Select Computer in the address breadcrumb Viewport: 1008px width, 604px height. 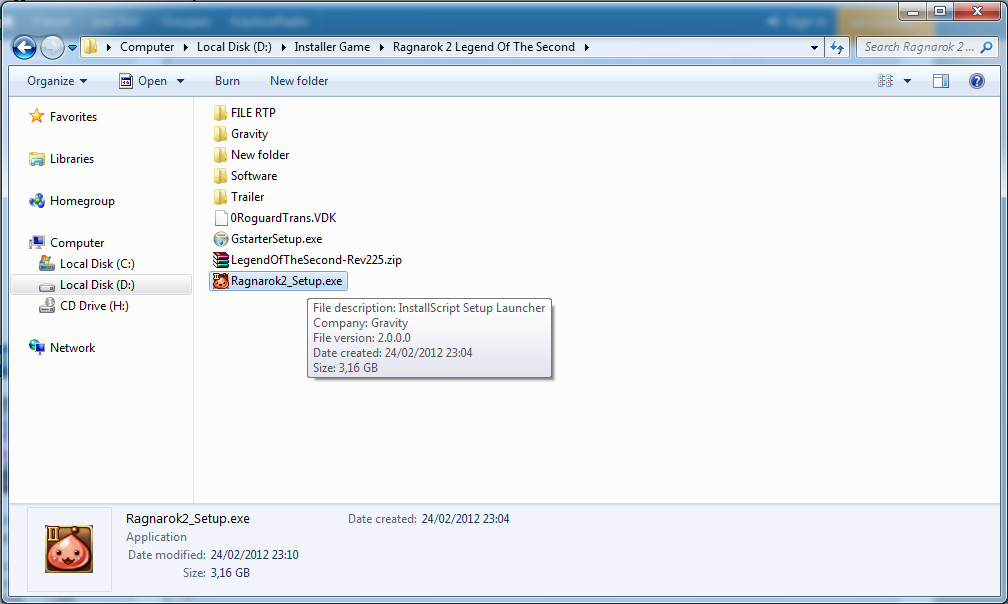(x=147, y=47)
